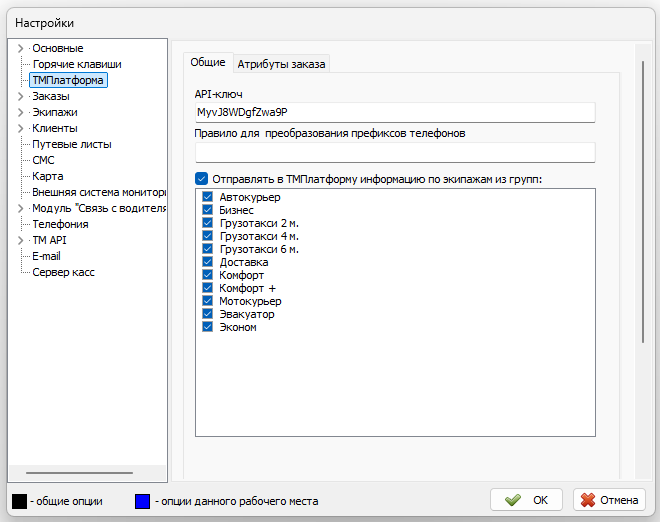The width and height of the screenshot is (660, 522).
Task: Disable sending crew info to ТМПлатформа
Action: [x=202, y=178]
